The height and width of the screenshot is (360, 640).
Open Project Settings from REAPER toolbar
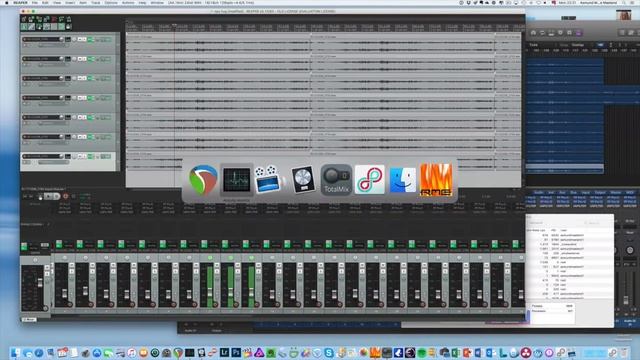(47, 19)
